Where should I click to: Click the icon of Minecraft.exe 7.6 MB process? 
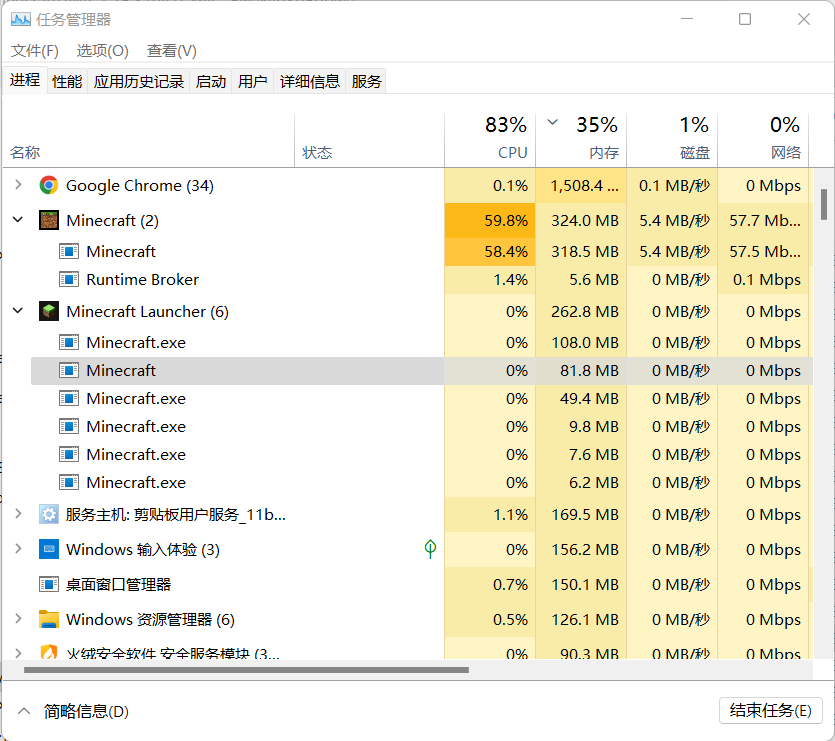(69, 454)
